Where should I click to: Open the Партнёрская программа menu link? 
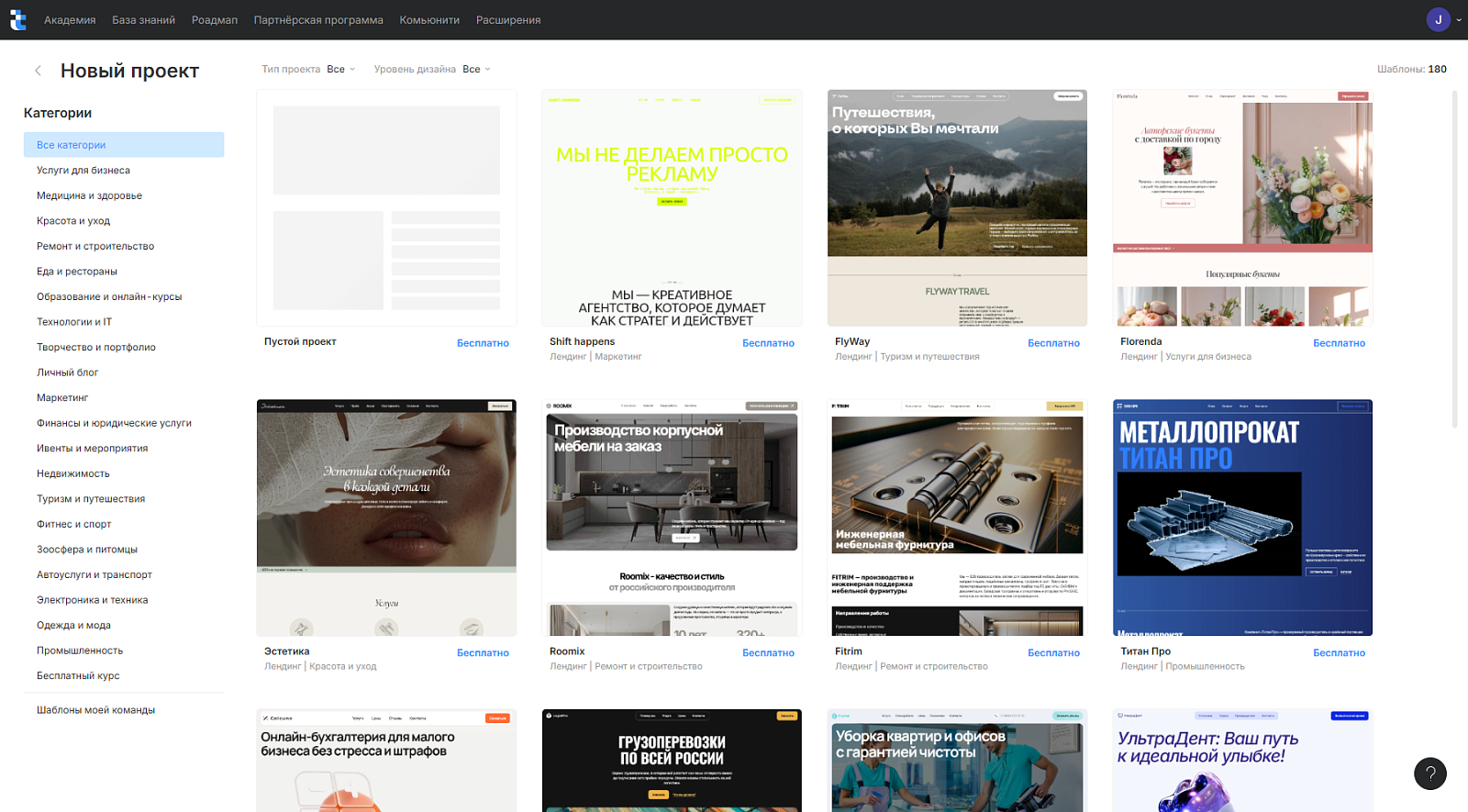(318, 19)
